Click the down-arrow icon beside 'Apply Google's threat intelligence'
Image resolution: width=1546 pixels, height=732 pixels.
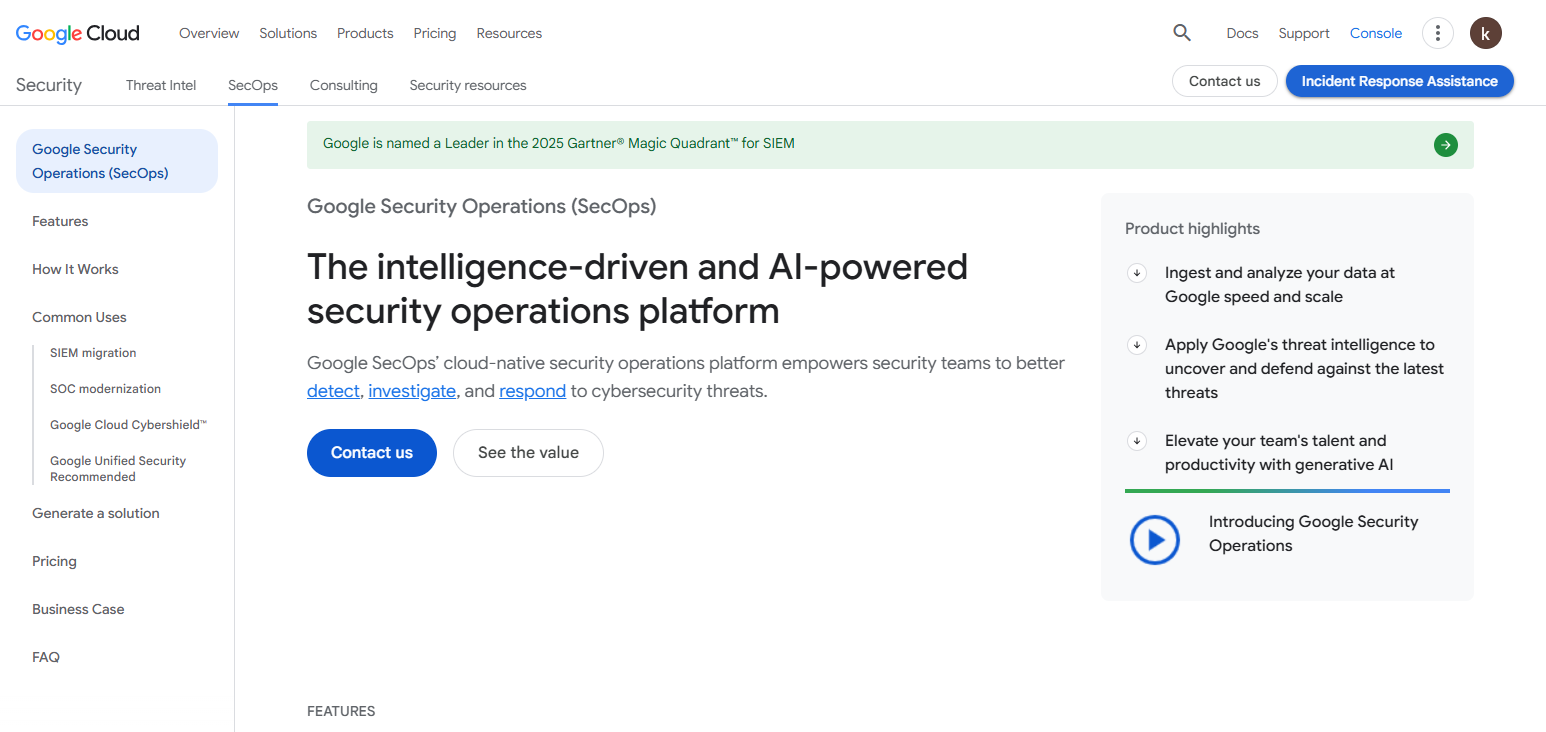1136,345
